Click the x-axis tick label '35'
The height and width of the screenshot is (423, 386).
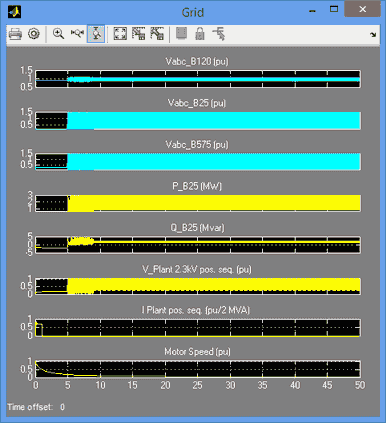click(262, 385)
